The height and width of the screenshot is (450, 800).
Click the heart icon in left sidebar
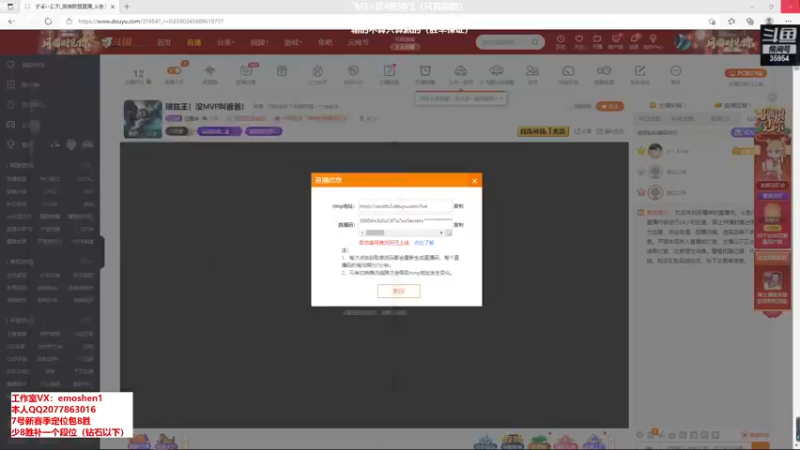(x=11, y=65)
